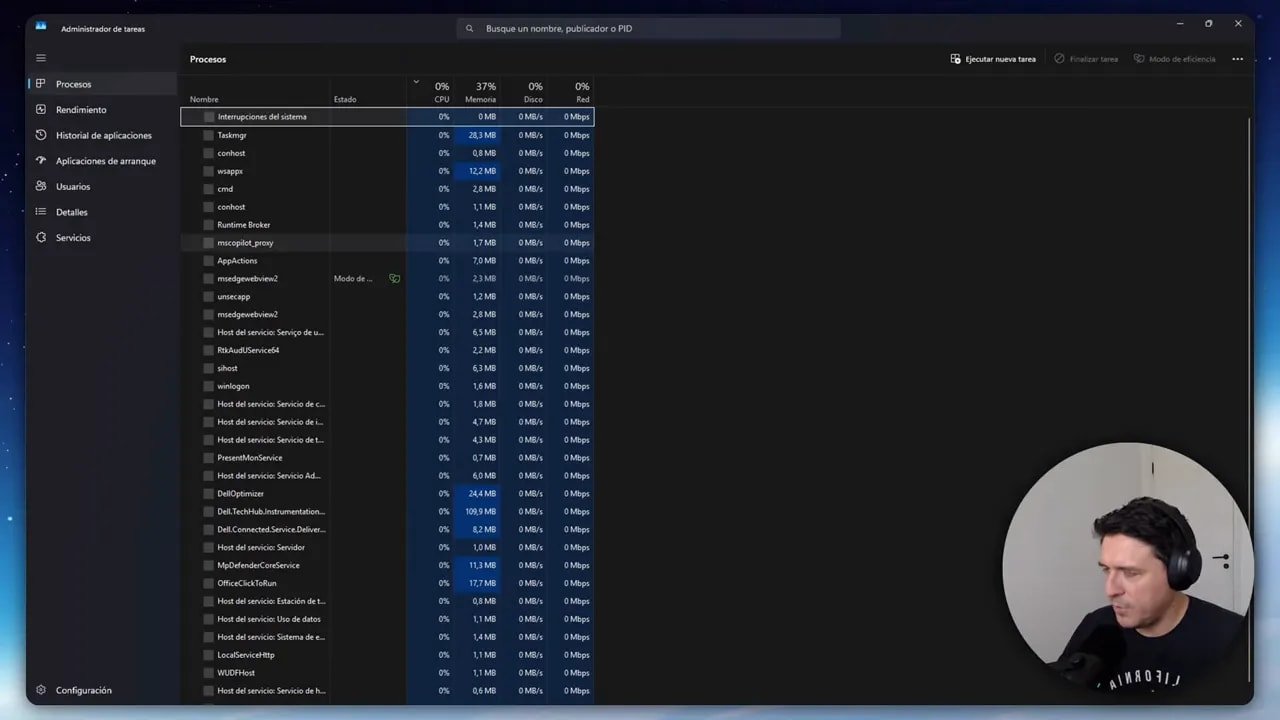Screen dimensions: 1280x720
Task: Select Dell.Connected.Service.Deliver... process
Action: tap(387, 530)
